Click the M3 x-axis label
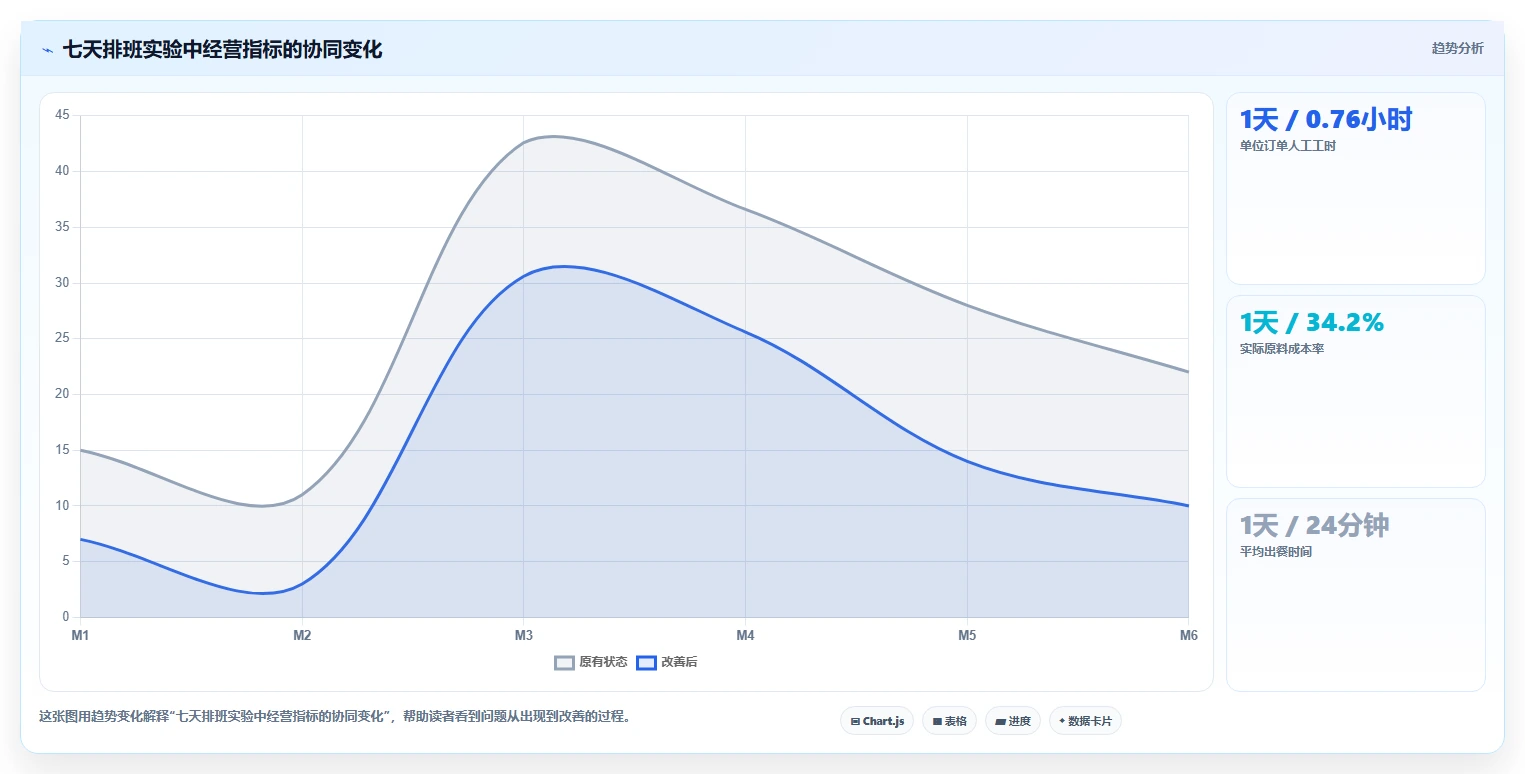This screenshot has height=774, width=1525. [523, 635]
